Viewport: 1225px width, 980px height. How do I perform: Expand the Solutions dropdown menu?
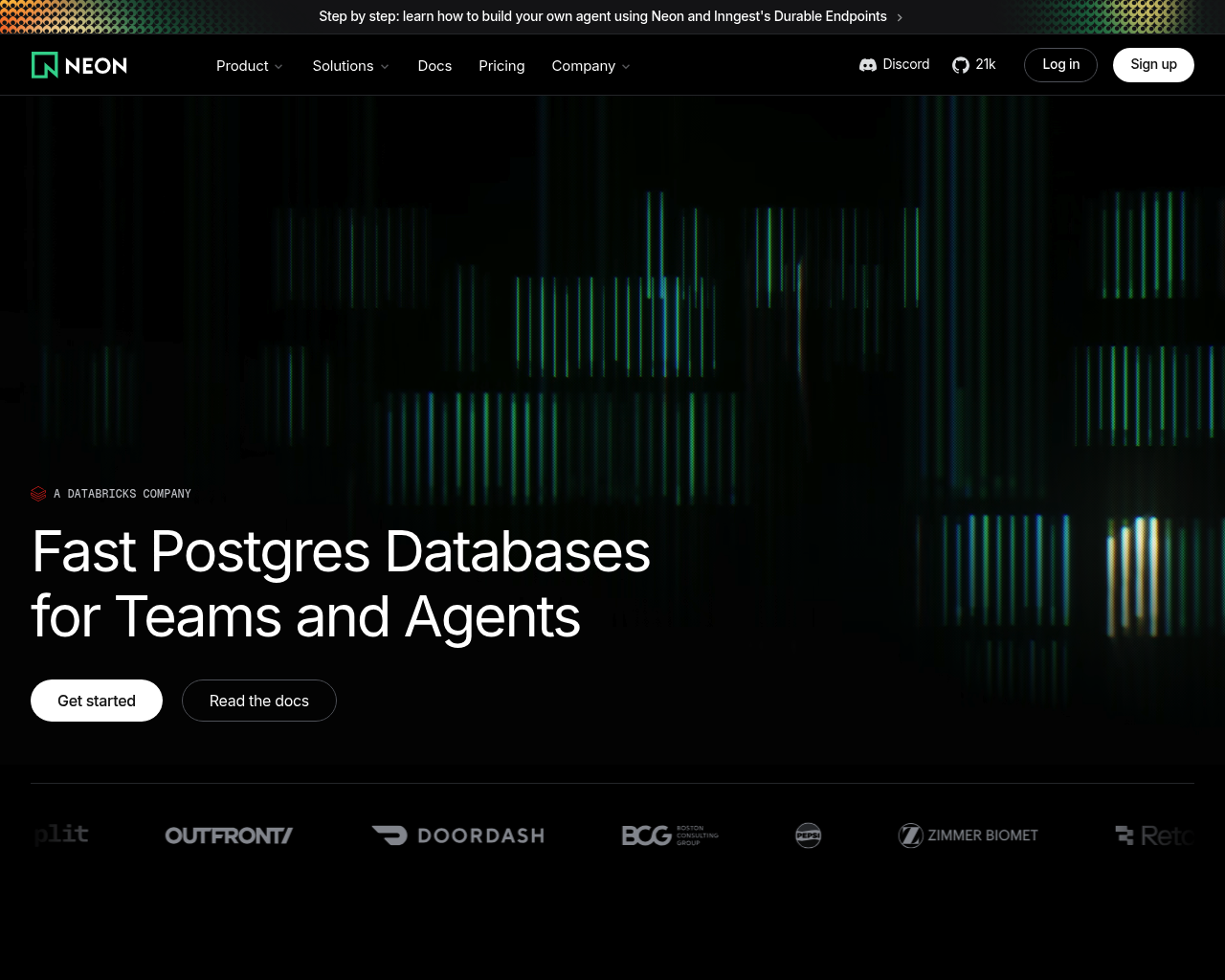(x=350, y=66)
